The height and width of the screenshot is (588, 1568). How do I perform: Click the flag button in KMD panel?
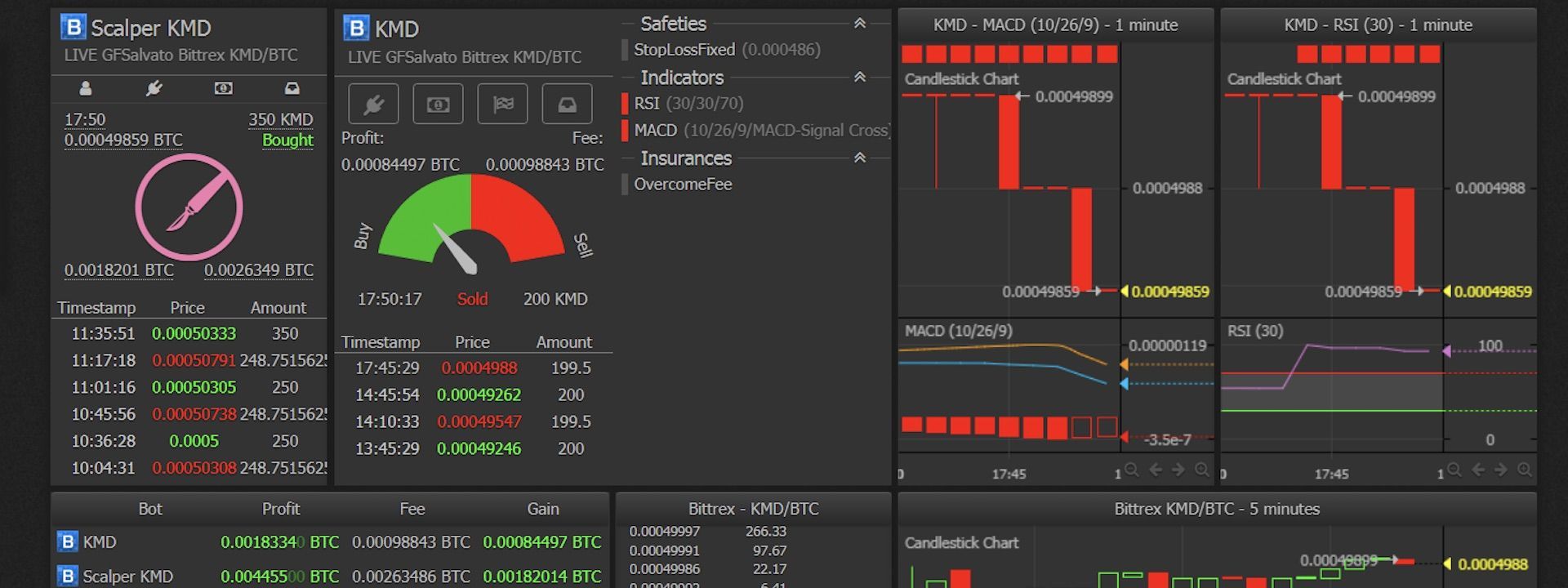[x=502, y=104]
